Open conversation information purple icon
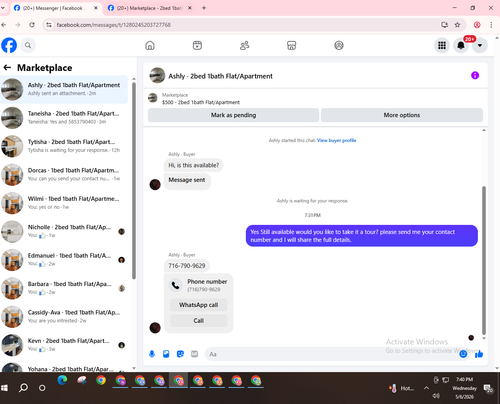The image size is (500, 404). pos(475,75)
